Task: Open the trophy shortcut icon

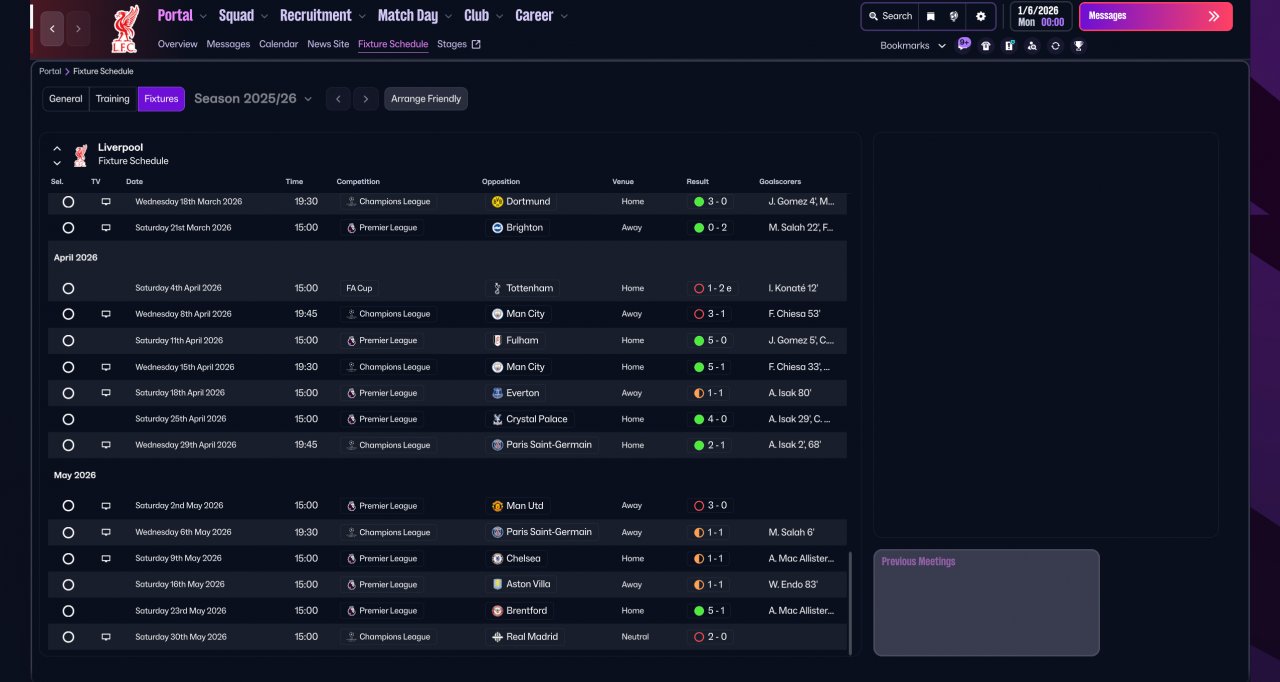Action: pos(1078,46)
